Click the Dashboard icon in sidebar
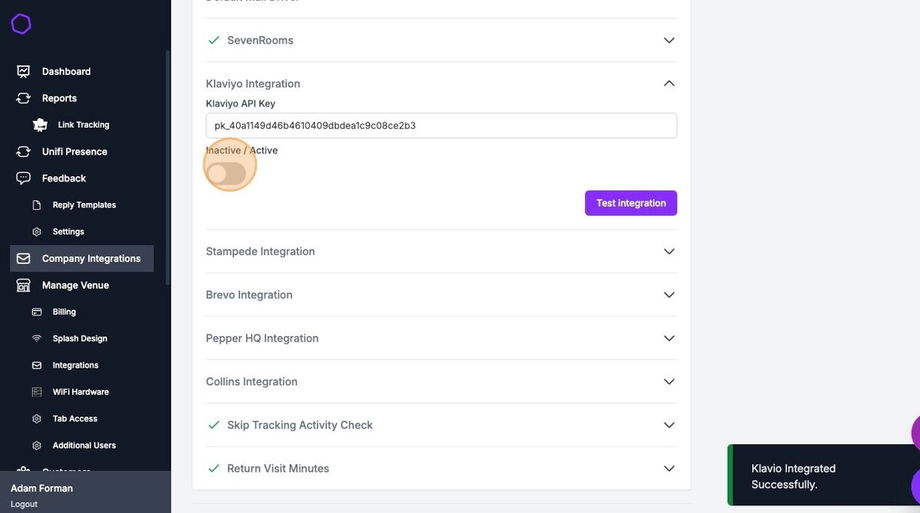The width and height of the screenshot is (920, 513). tap(23, 72)
